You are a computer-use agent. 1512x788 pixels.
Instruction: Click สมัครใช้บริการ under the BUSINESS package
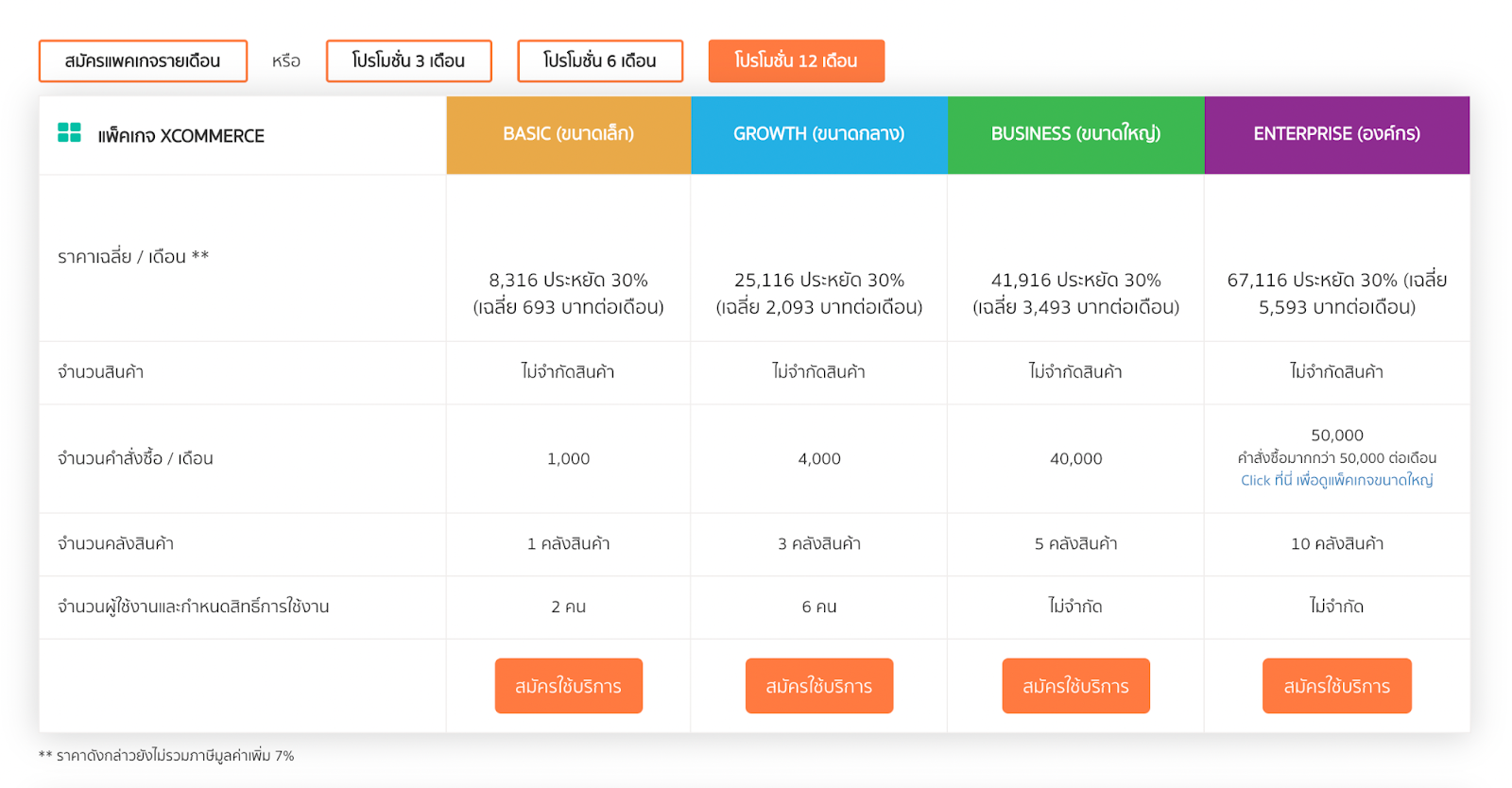pos(1075,686)
